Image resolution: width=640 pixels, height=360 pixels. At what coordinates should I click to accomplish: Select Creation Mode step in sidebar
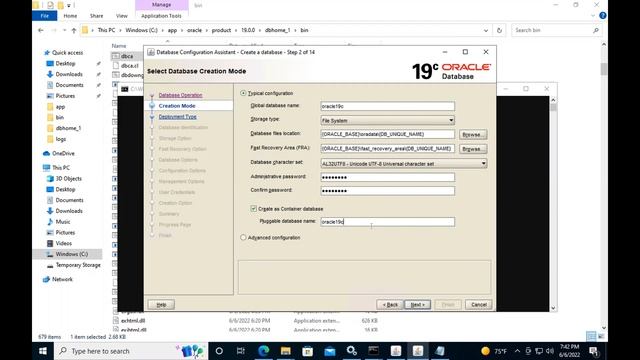[177, 106]
